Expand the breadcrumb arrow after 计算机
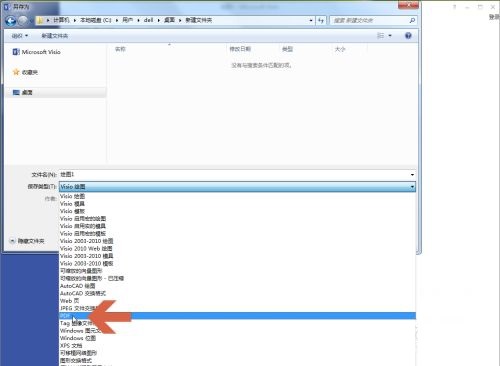 (x=75, y=20)
